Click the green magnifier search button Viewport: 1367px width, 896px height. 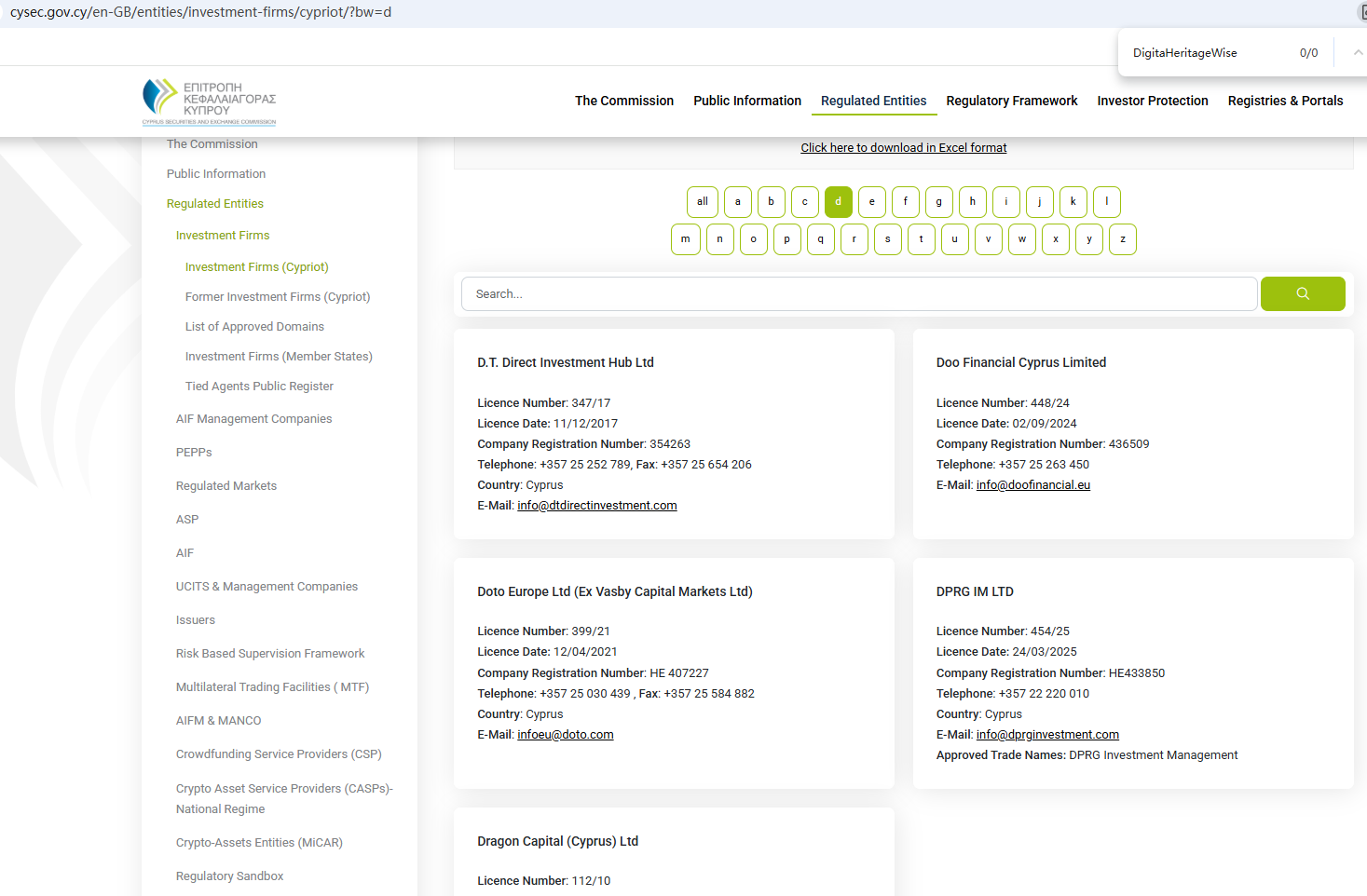(x=1302, y=293)
